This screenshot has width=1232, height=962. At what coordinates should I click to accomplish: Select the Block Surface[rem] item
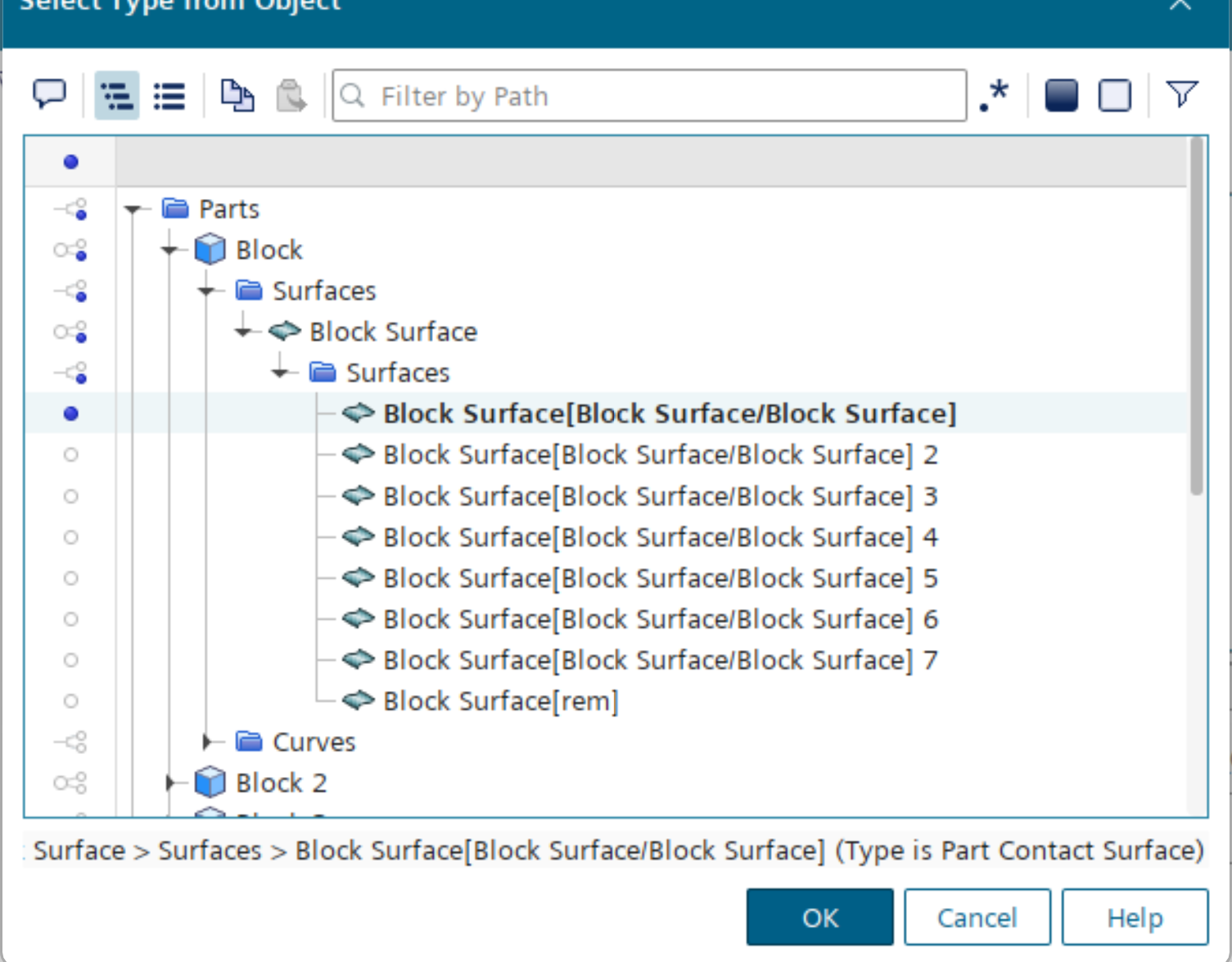(501, 701)
